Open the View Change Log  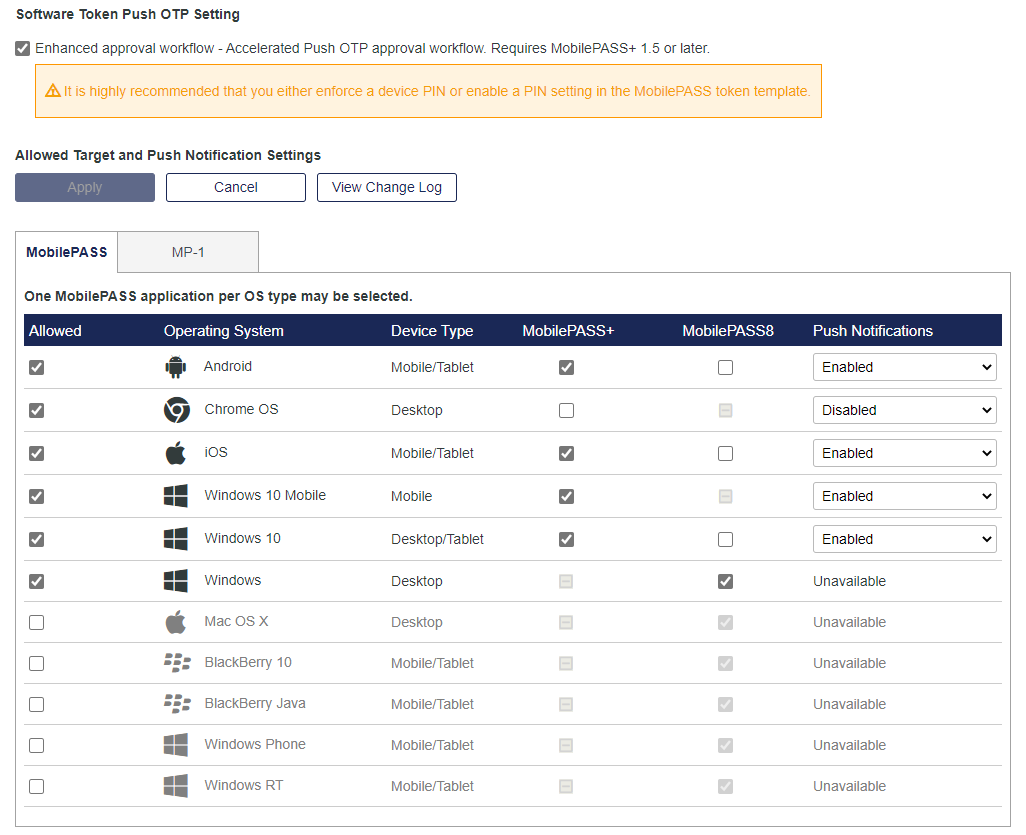(387, 187)
